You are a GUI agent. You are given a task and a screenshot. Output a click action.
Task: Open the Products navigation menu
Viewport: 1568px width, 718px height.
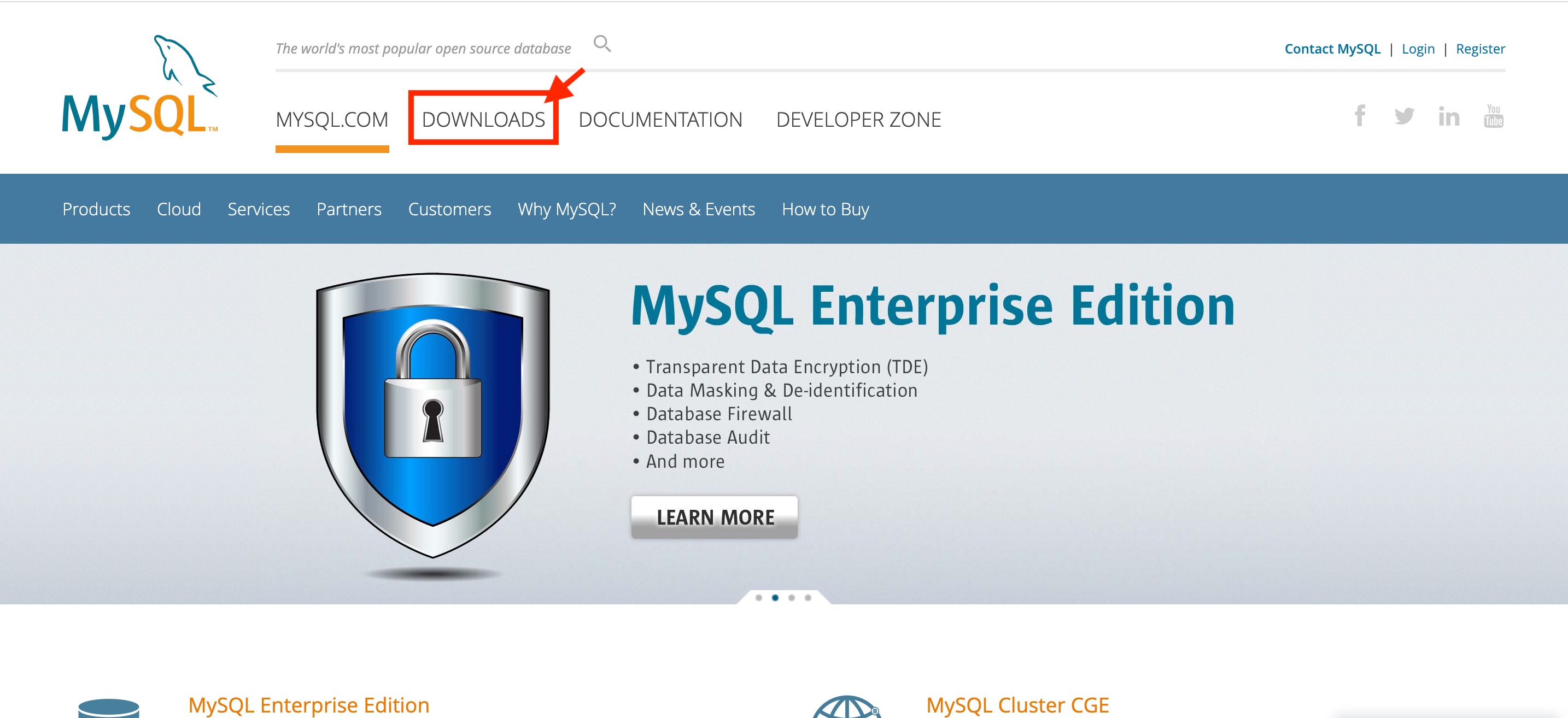point(96,209)
